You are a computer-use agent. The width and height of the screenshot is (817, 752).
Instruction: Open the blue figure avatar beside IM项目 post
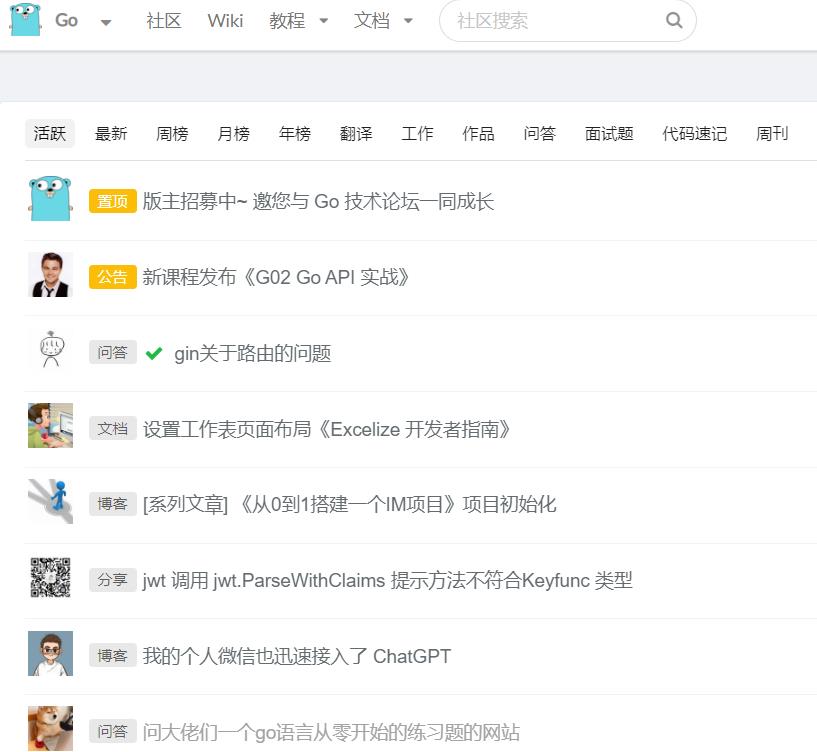(x=50, y=501)
